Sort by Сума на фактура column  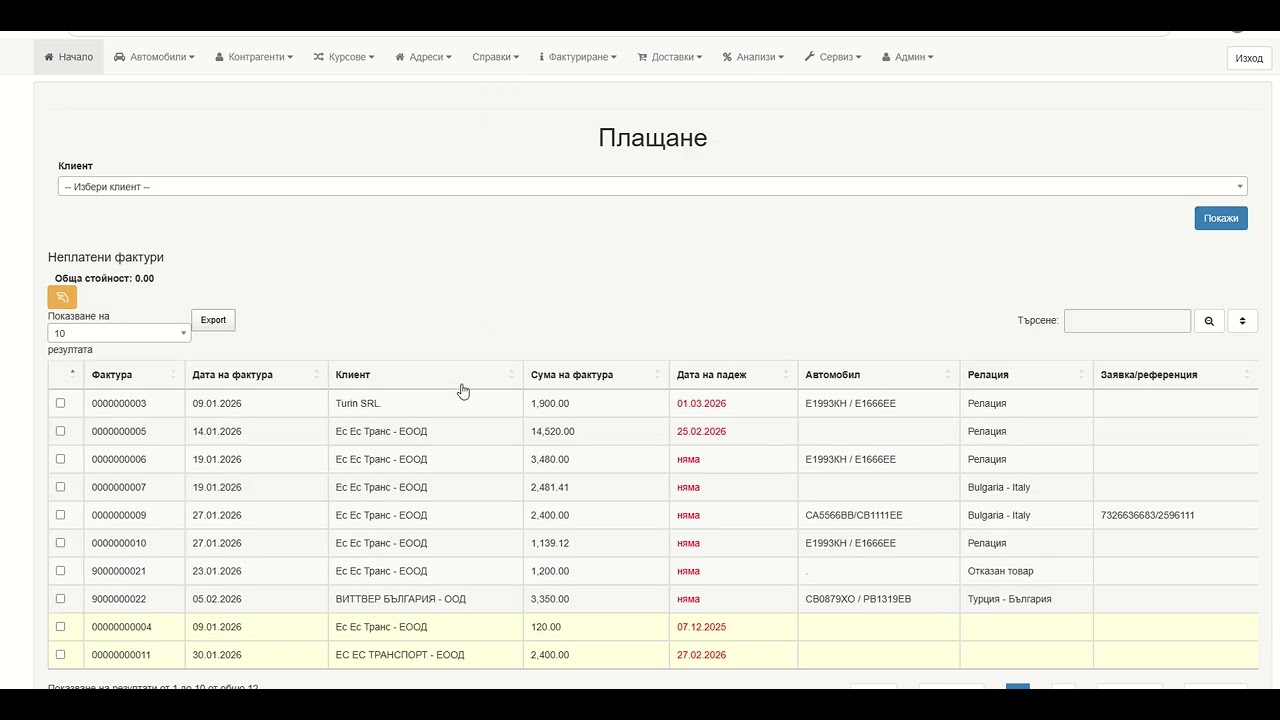pos(596,375)
